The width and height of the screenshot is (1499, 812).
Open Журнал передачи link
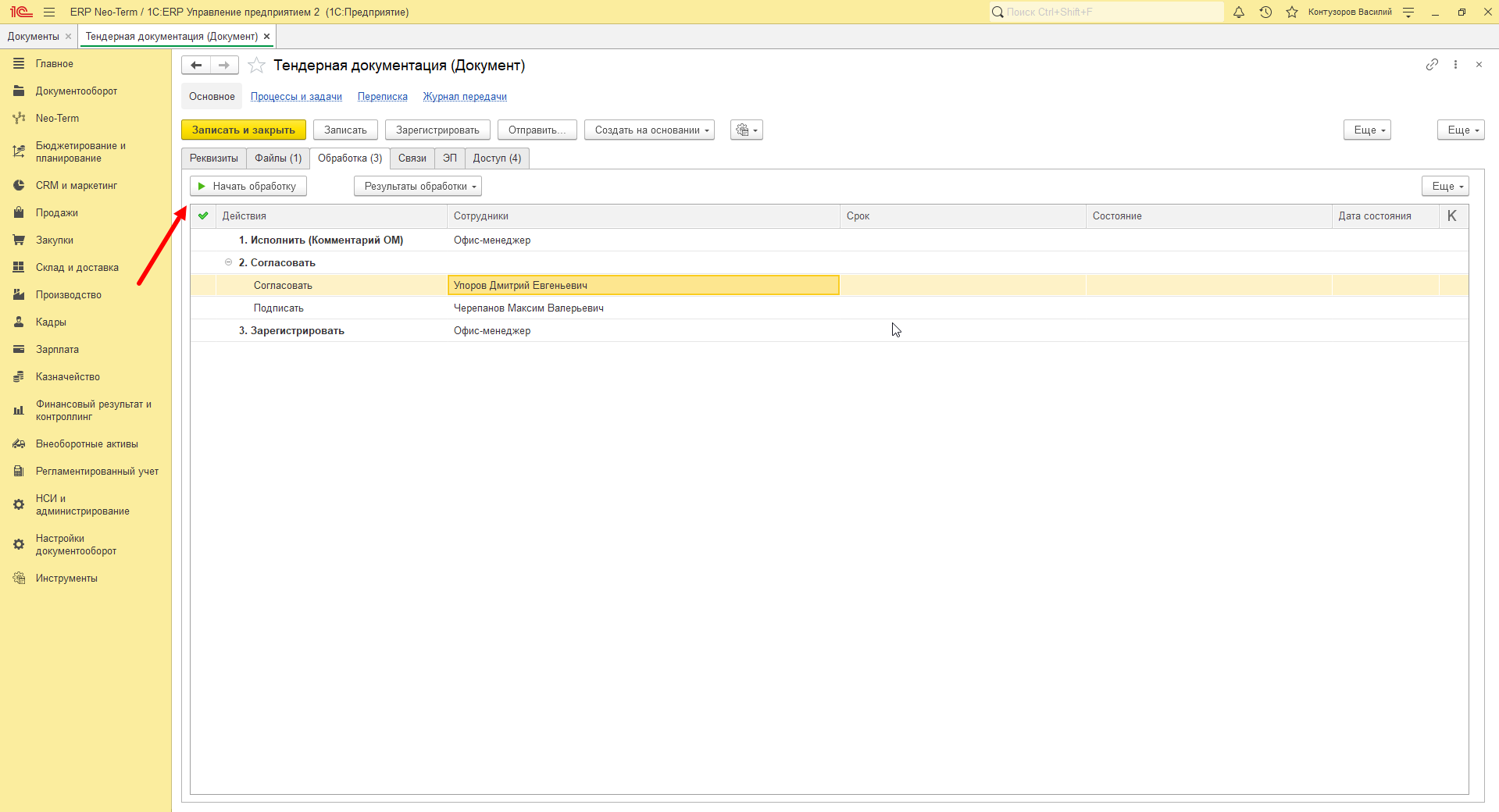(x=465, y=97)
